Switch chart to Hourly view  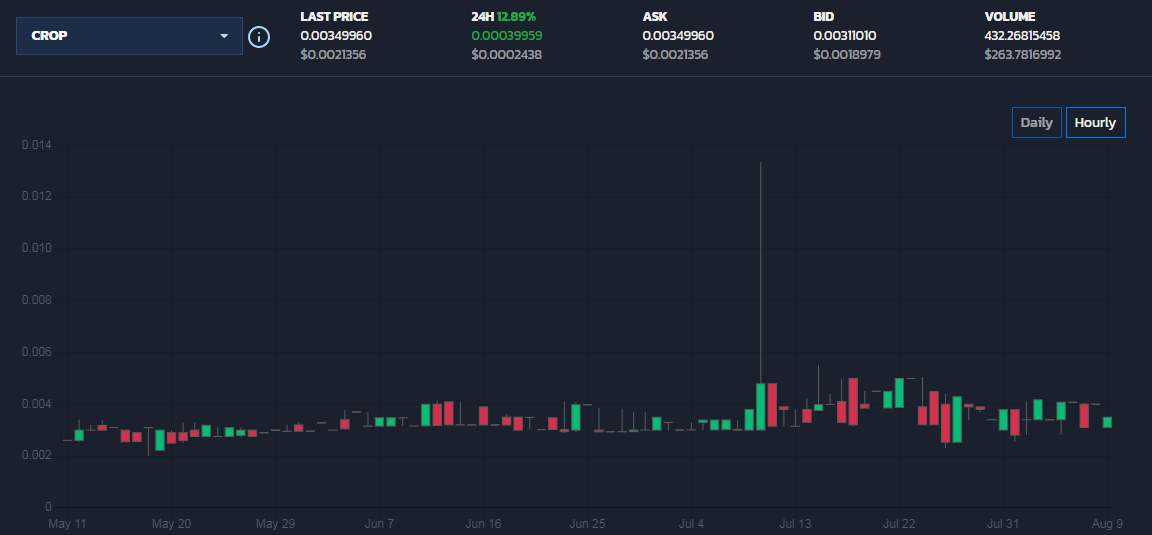click(1095, 123)
